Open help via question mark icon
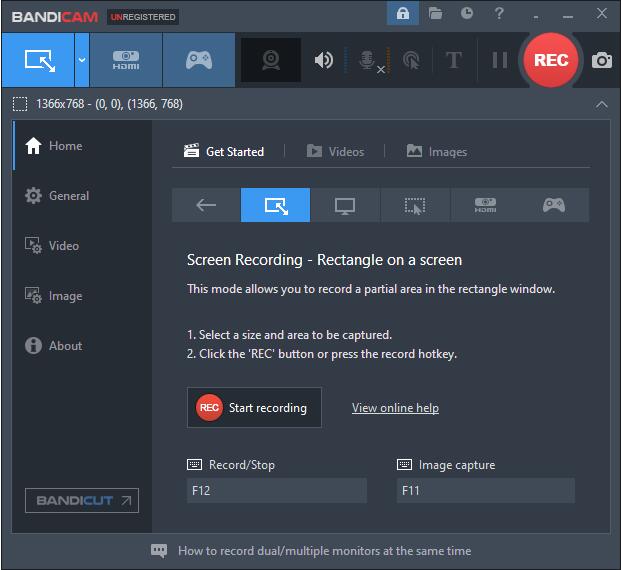622x570 pixels. 499,13
